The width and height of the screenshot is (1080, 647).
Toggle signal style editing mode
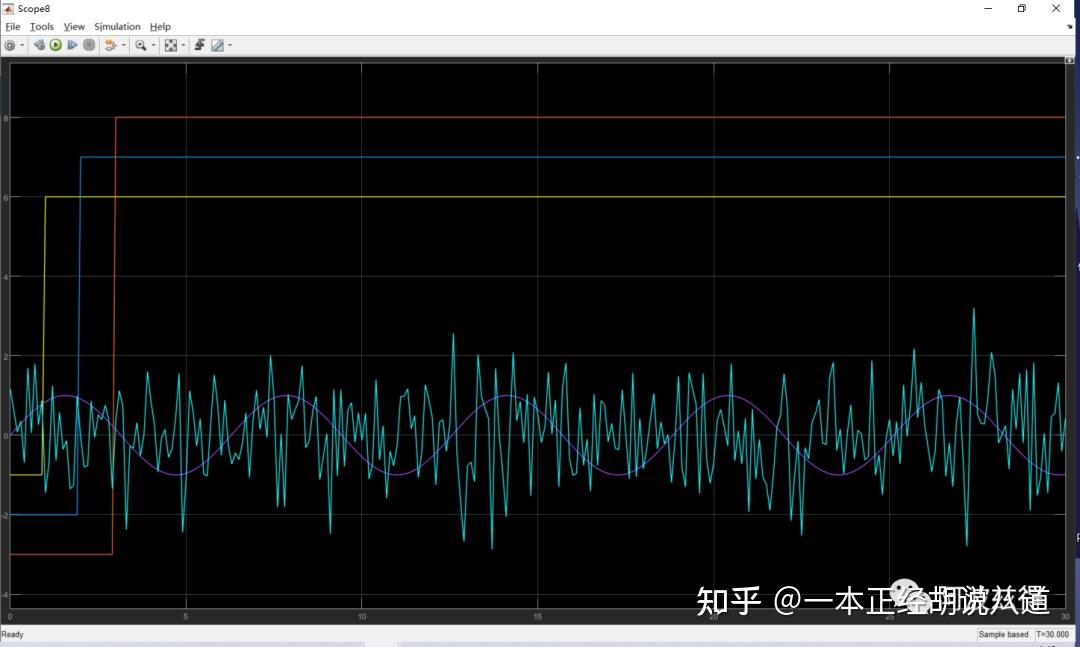(219, 45)
